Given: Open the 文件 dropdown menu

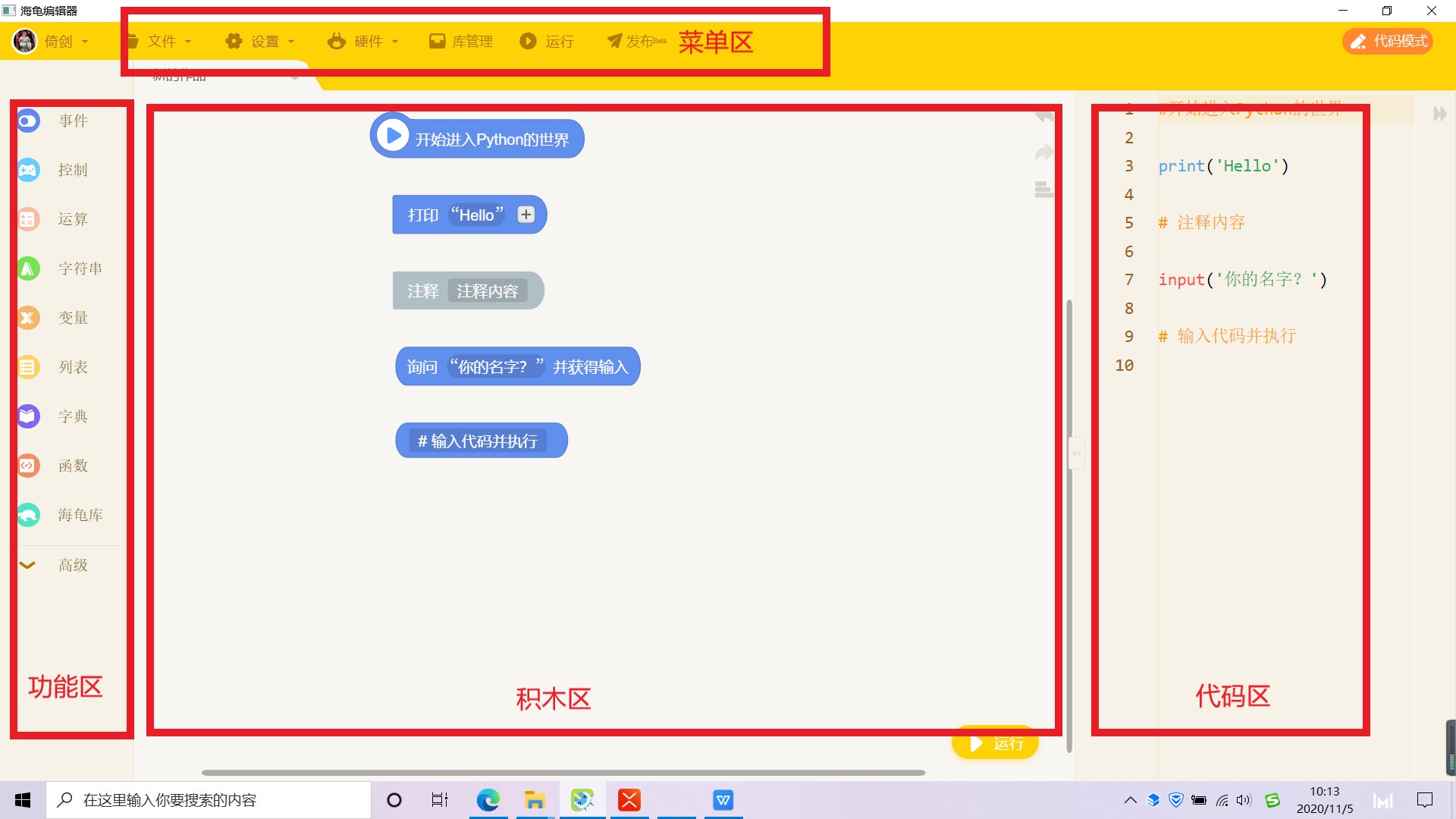Looking at the screenshot, I should coord(158,41).
